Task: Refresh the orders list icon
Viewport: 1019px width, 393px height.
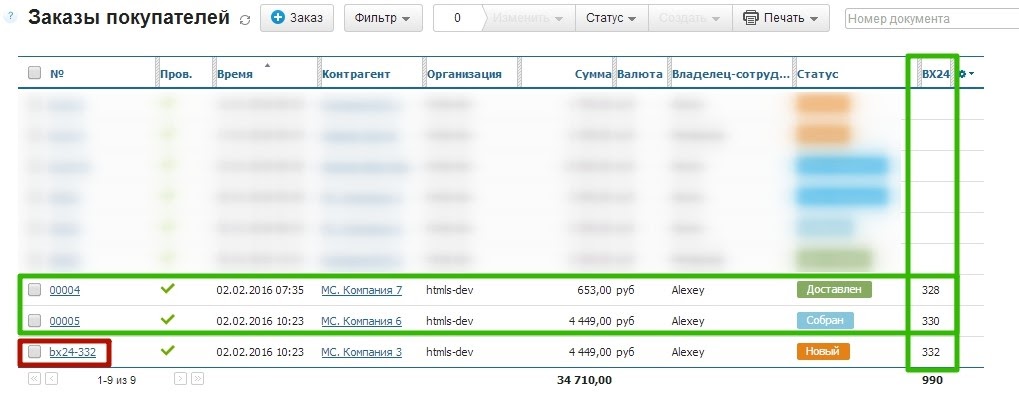Action: point(245,20)
